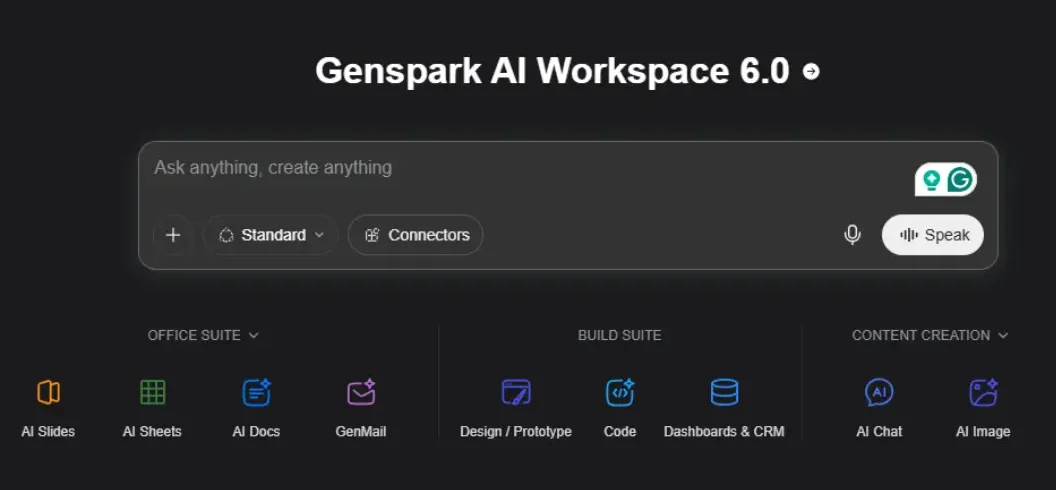Click the AI Slides label text
The image size is (1056, 490).
[48, 431]
